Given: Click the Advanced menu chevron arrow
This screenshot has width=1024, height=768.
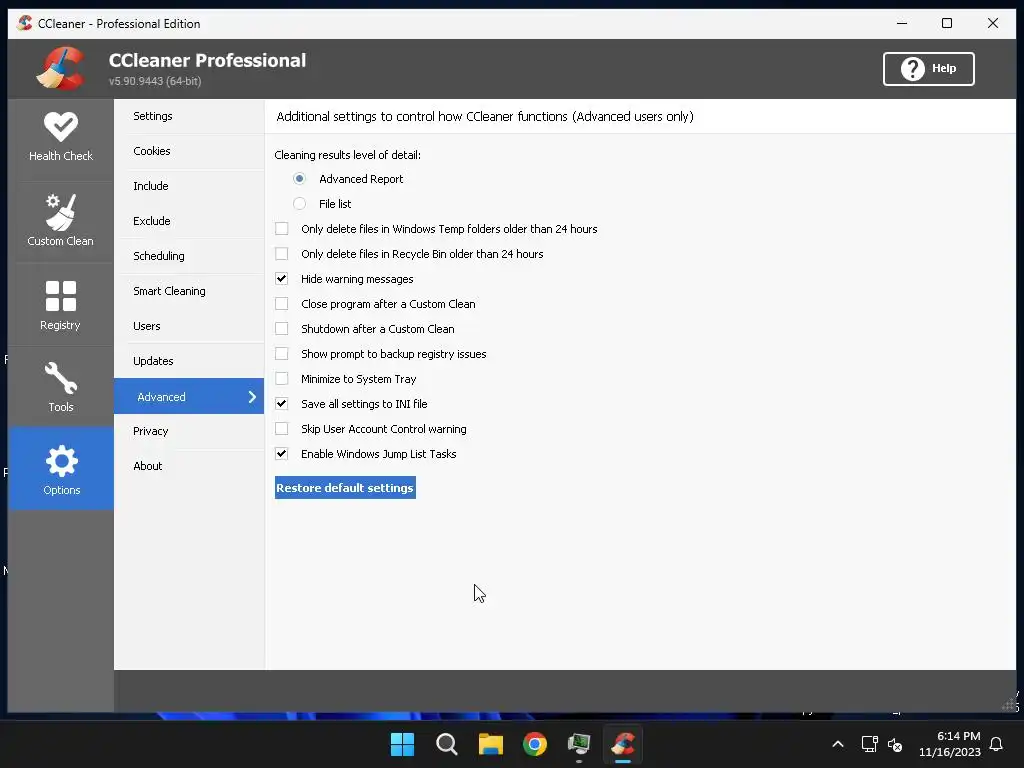Looking at the screenshot, I should pyautogui.click(x=252, y=396).
